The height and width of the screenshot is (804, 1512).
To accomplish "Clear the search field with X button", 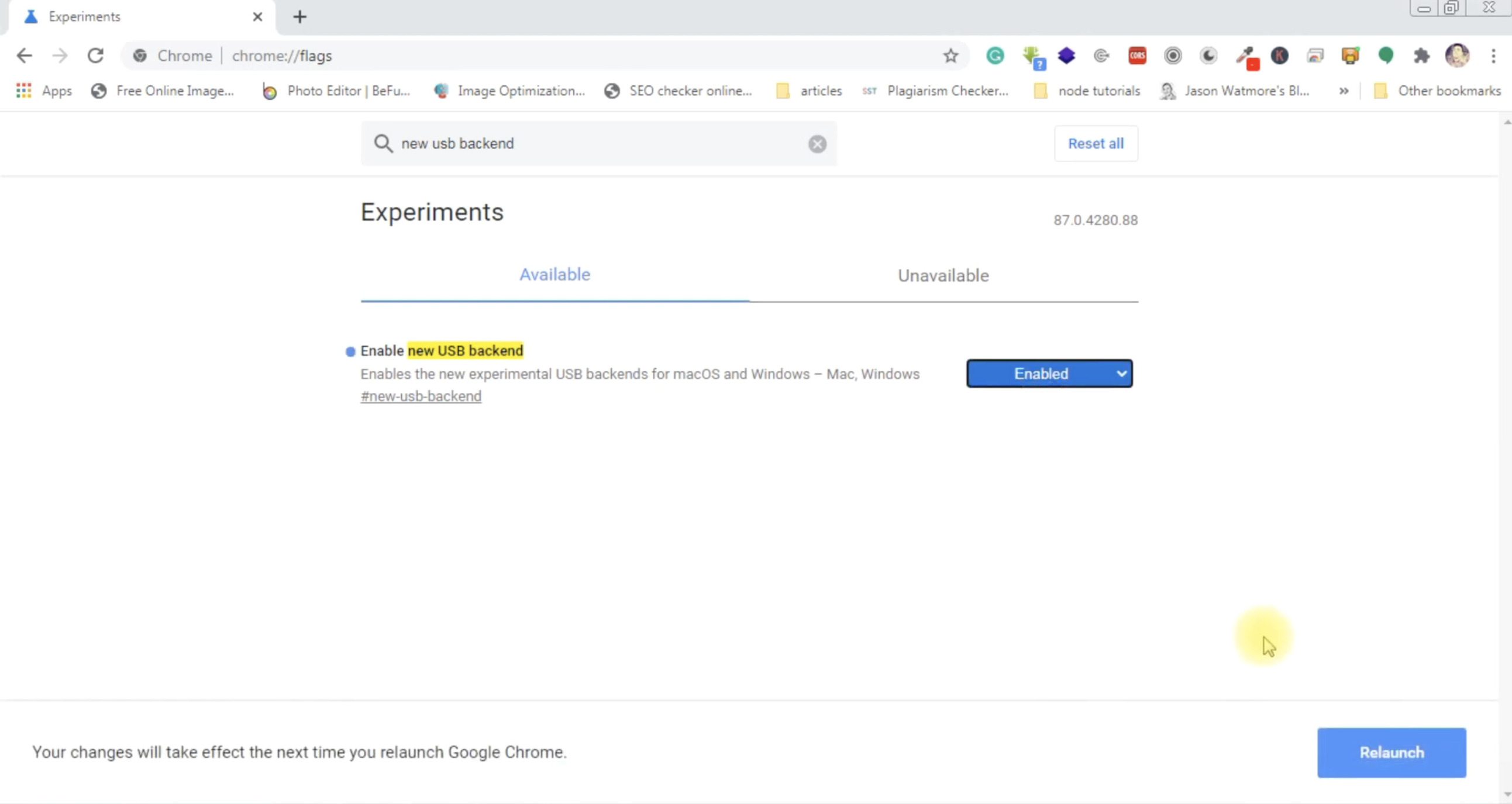I will click(x=818, y=143).
